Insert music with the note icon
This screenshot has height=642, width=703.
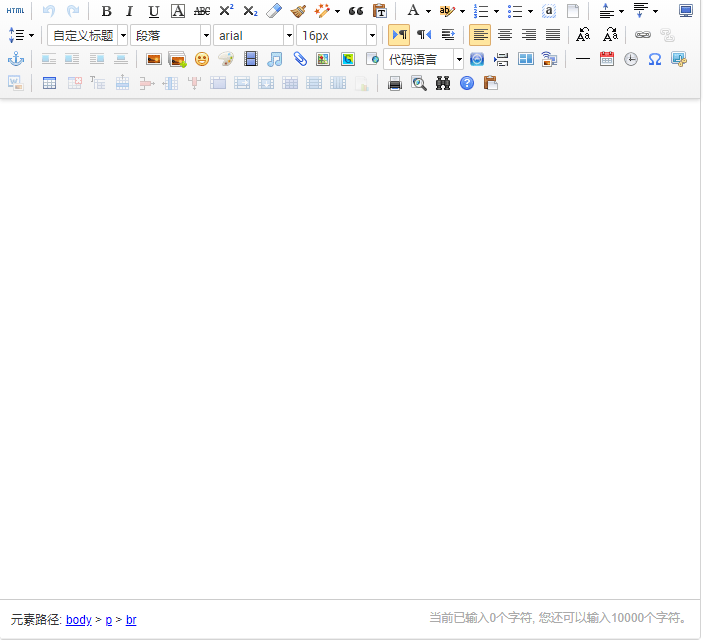click(x=275, y=59)
